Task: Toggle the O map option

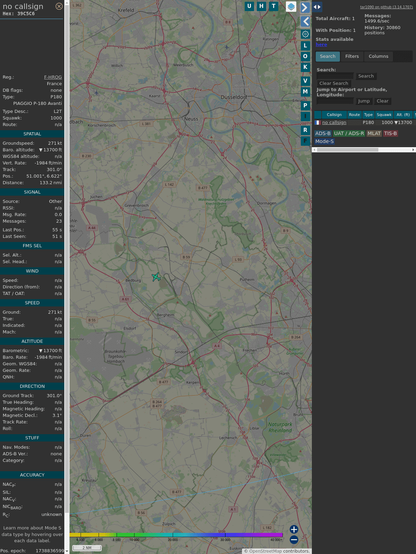Action: (x=305, y=56)
